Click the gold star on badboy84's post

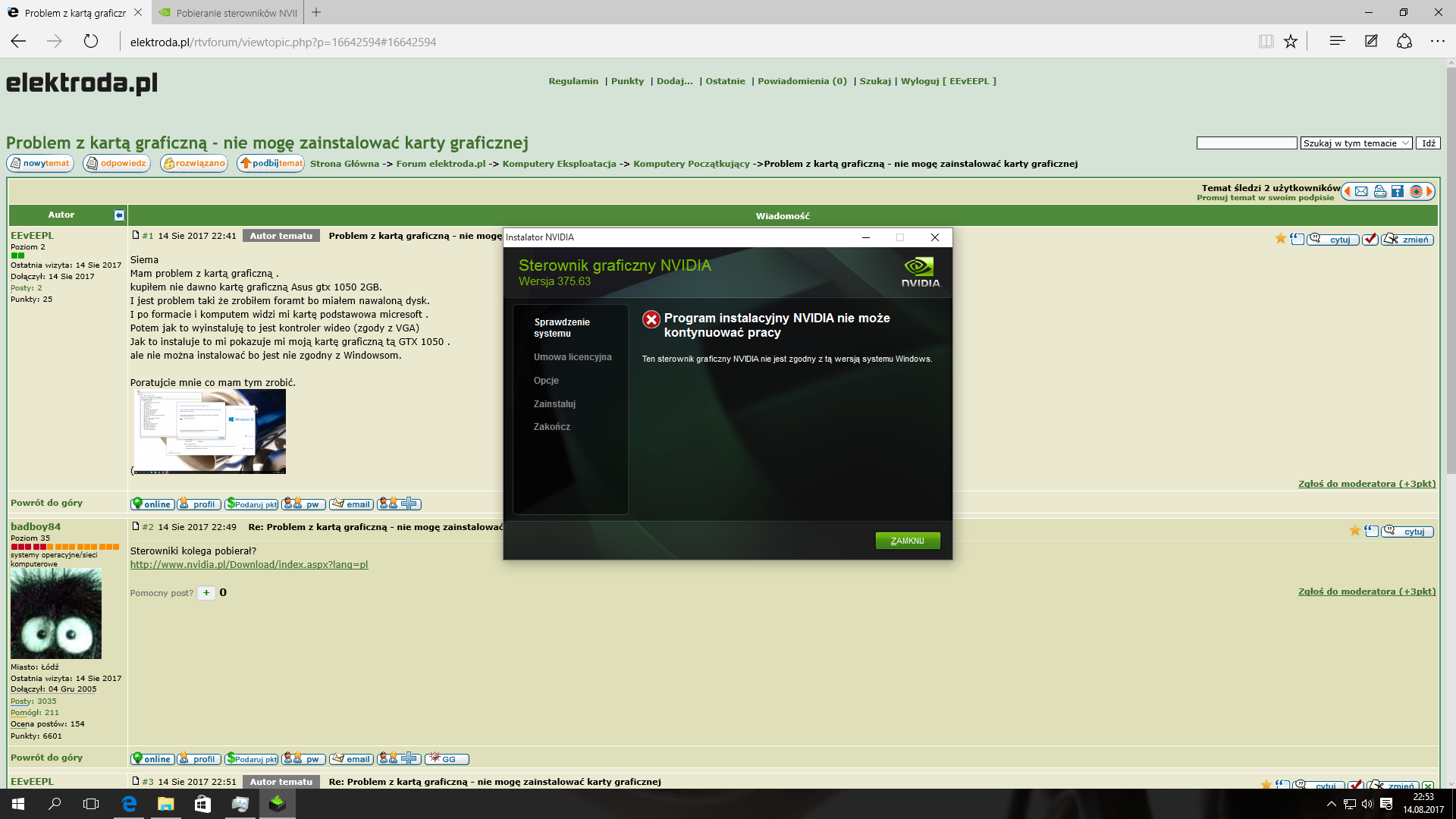tap(1355, 531)
